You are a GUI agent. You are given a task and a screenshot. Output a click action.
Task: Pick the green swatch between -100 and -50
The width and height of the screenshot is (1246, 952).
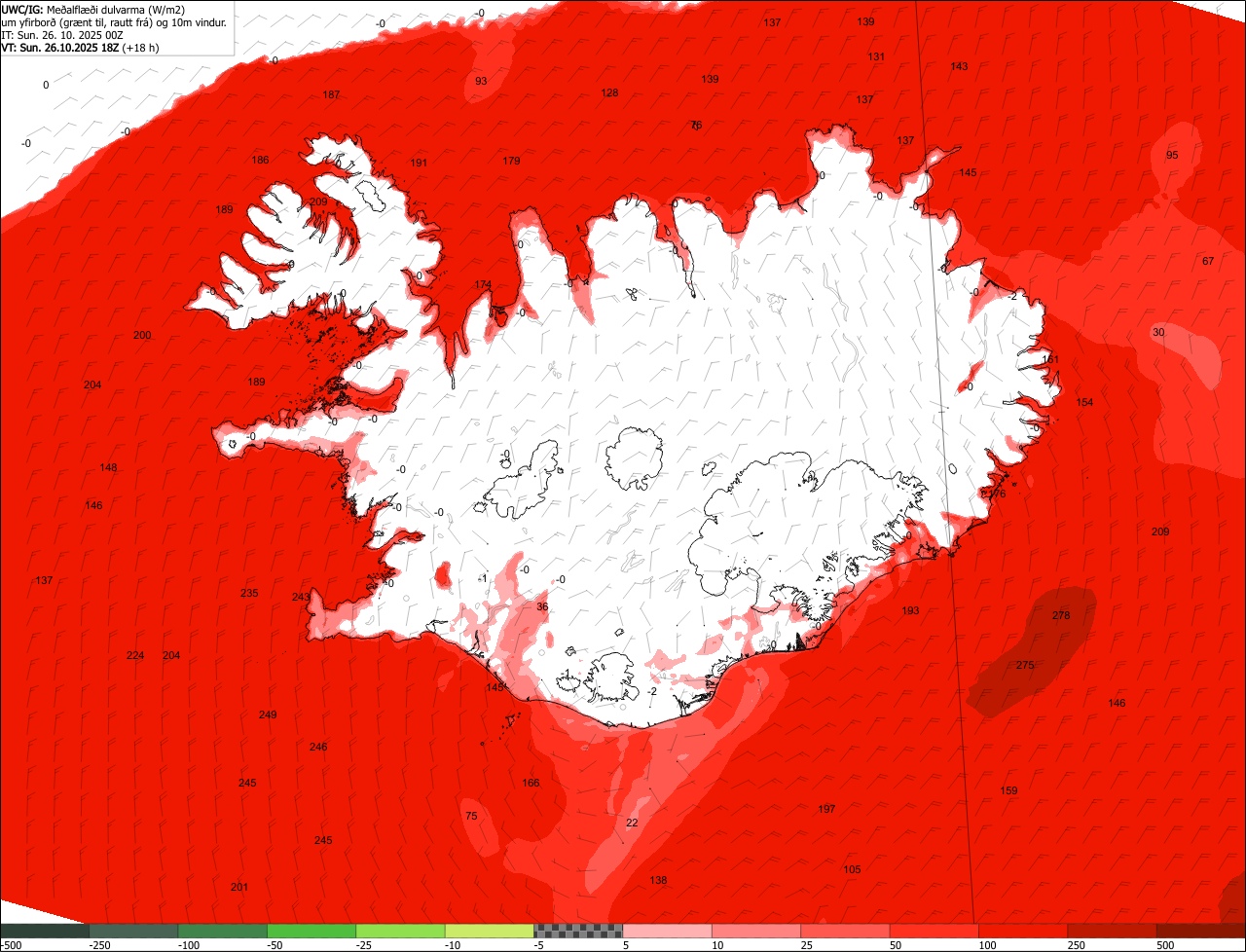tap(223, 931)
